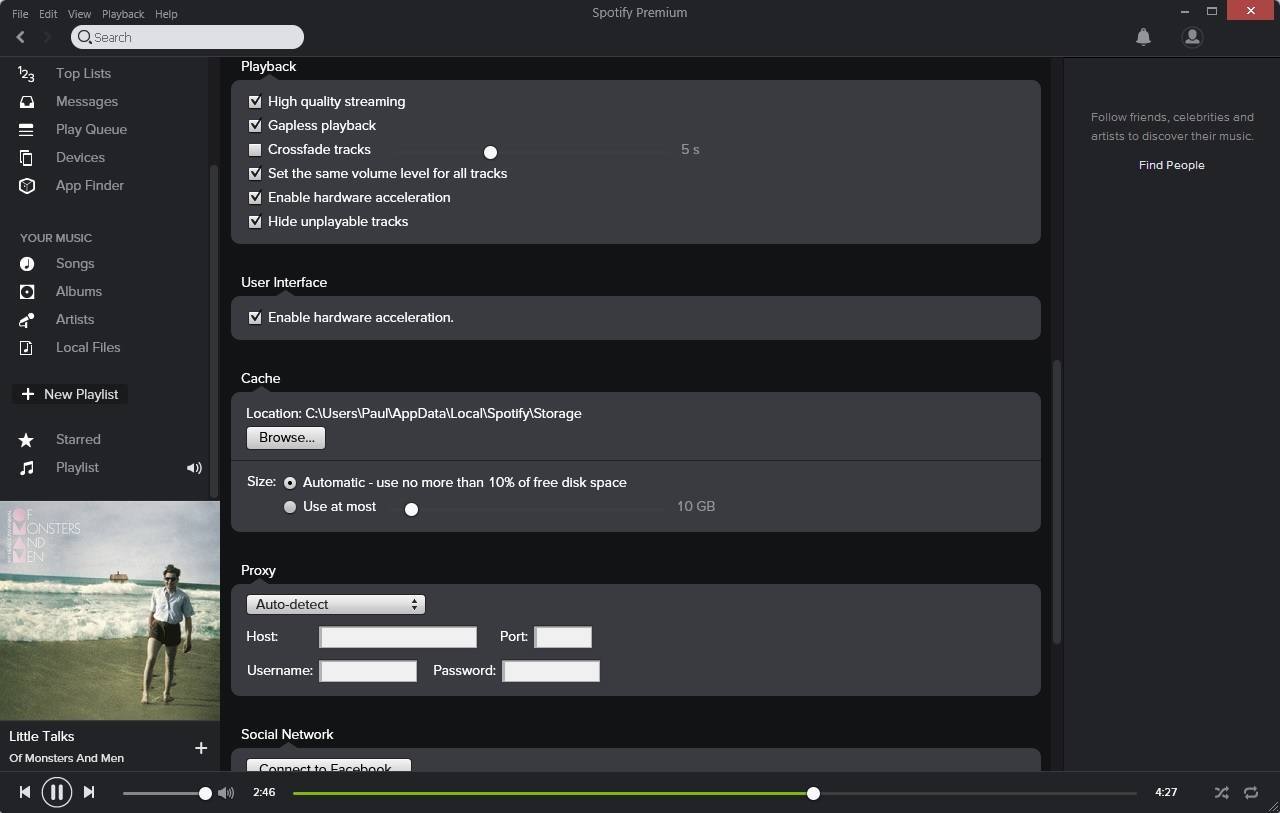
Task: Click the Search input field
Action: click(187, 37)
